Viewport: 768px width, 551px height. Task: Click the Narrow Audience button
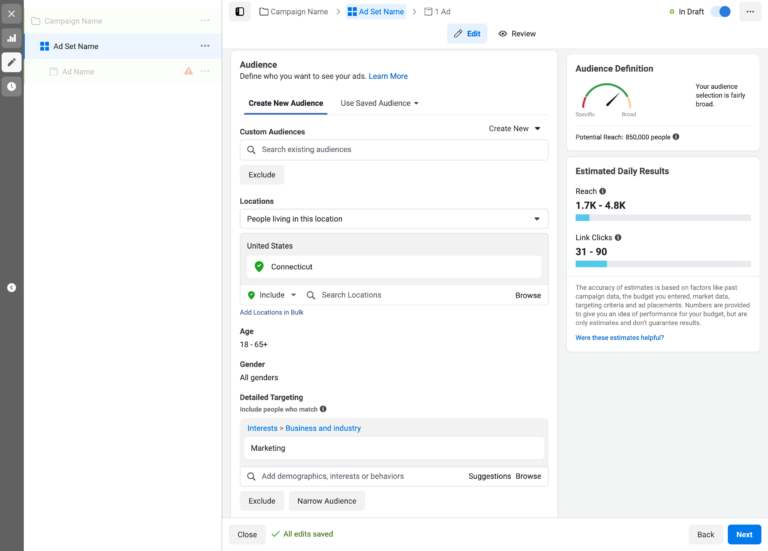pyautogui.click(x=326, y=501)
